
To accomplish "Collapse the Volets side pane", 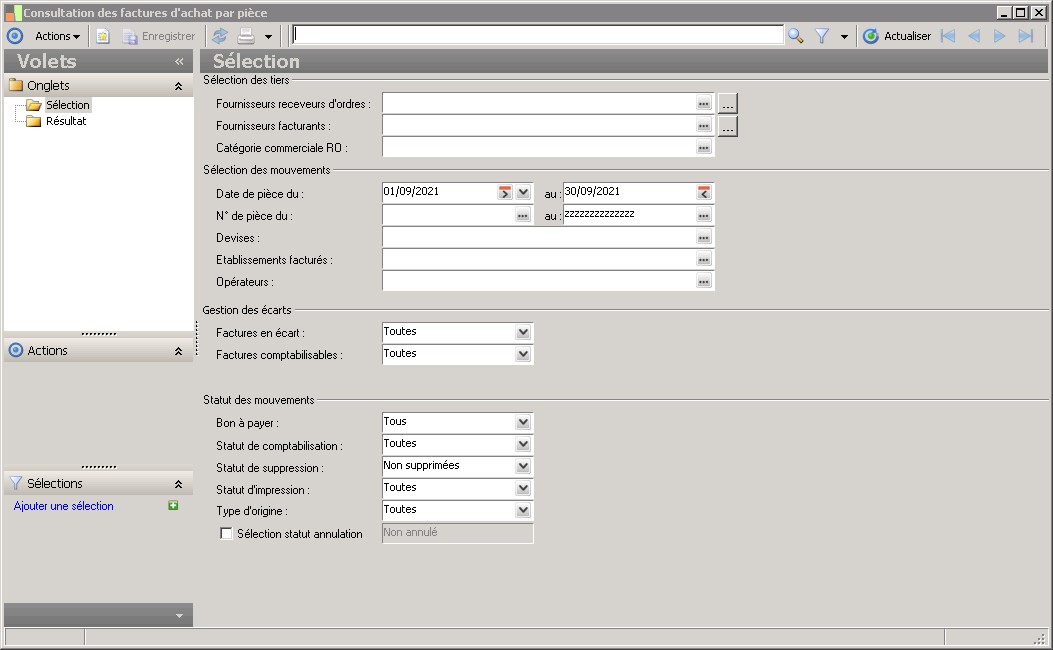I will pos(179,61).
